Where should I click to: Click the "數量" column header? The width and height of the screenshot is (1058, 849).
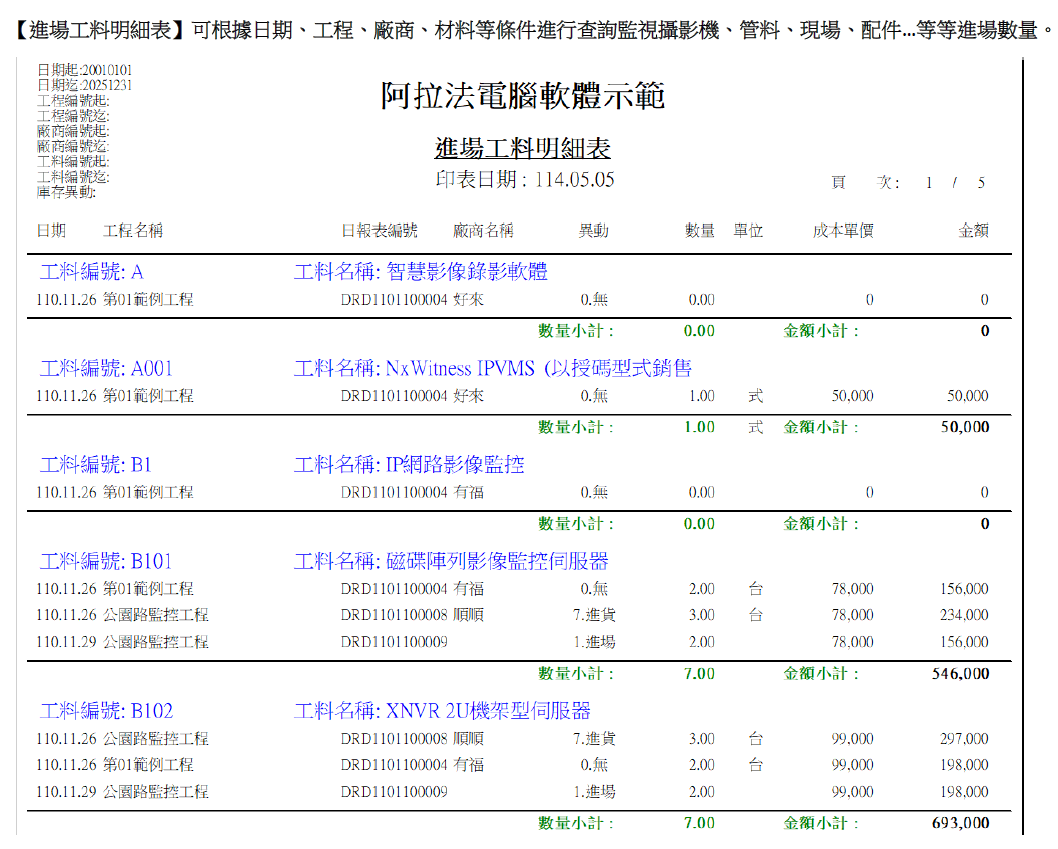tap(700, 231)
